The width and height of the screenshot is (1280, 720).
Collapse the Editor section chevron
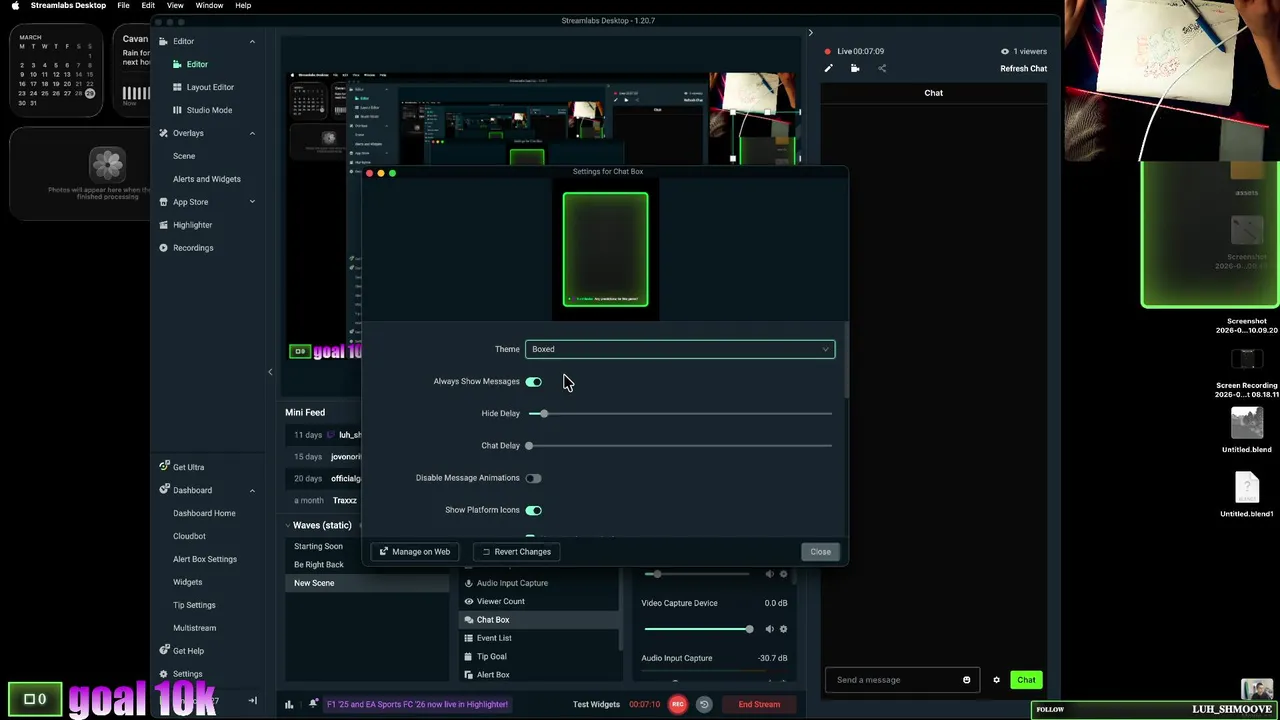(252, 41)
